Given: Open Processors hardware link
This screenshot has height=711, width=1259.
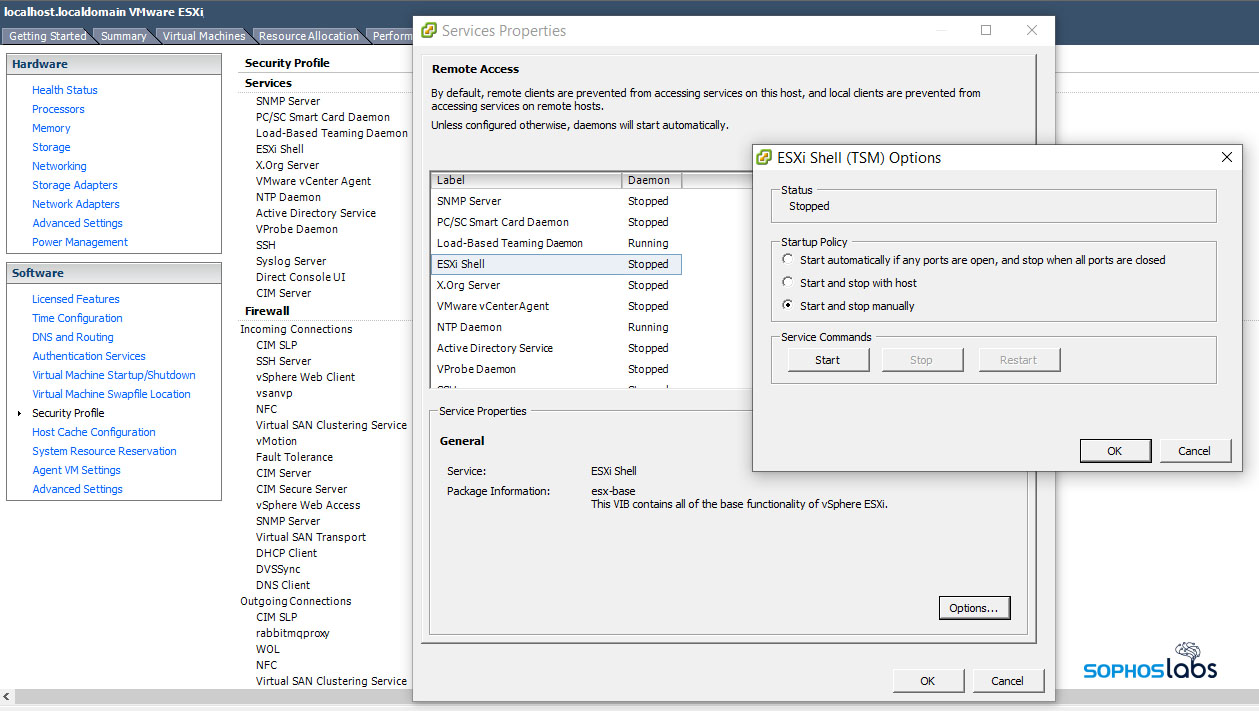Looking at the screenshot, I should tap(58, 109).
